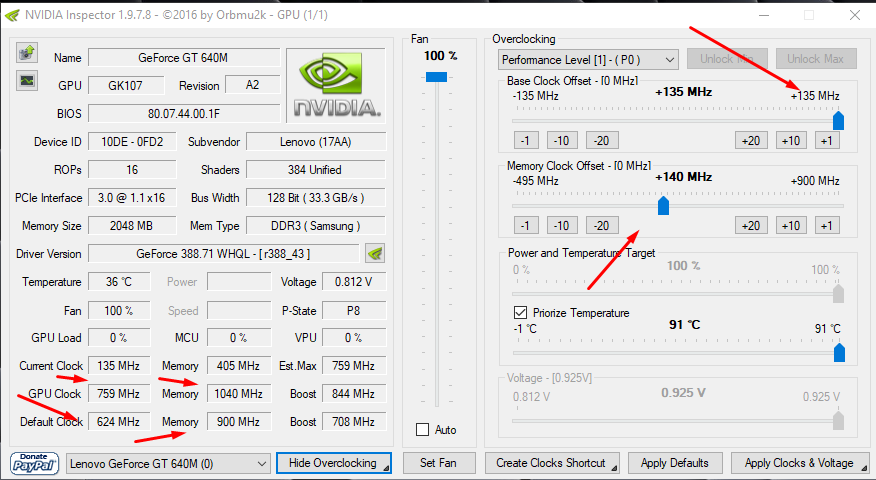
Task: Click Apply Clocks & Voltage button
Action: 799,463
